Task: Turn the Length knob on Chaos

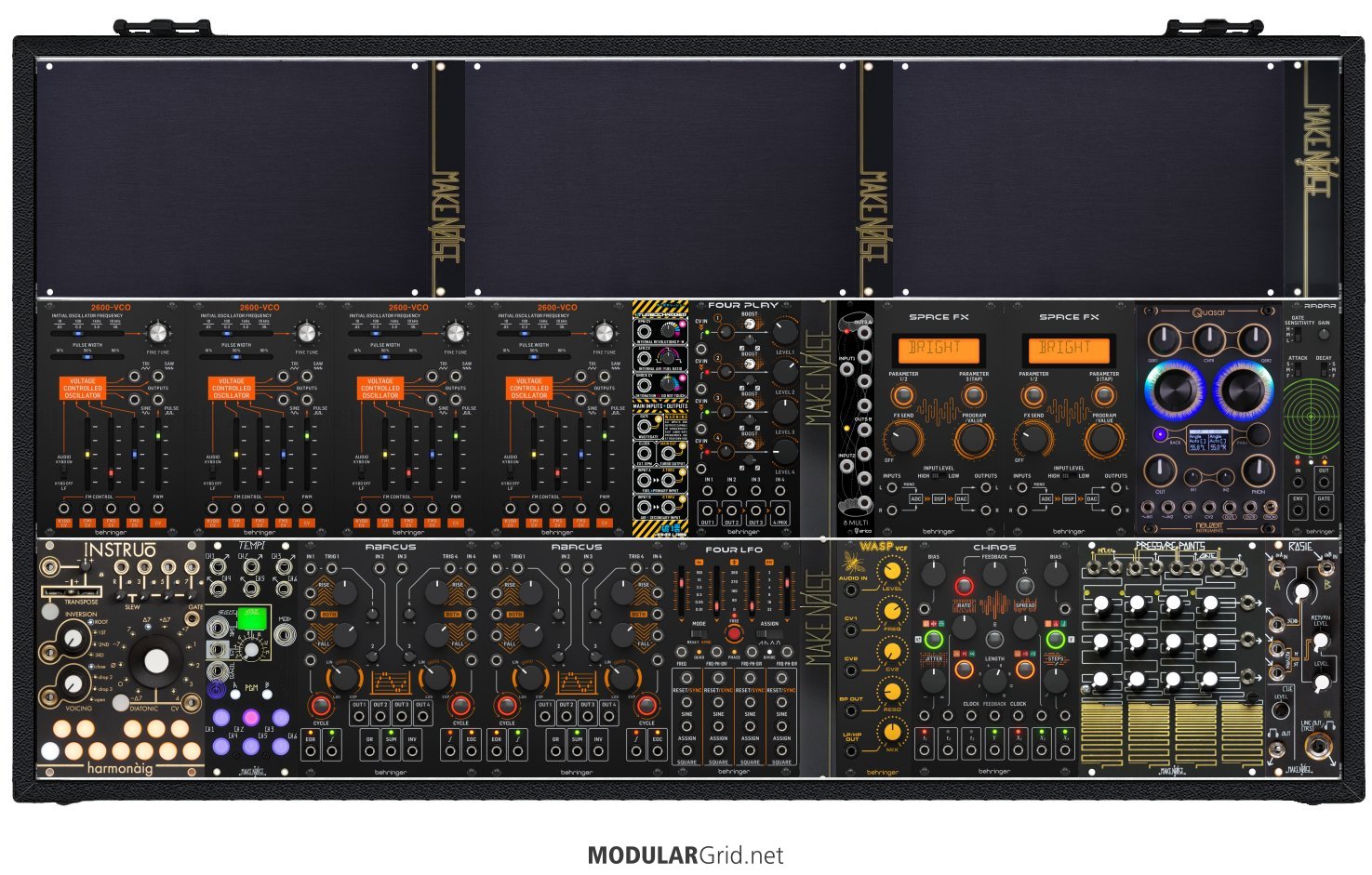Action: (x=994, y=680)
